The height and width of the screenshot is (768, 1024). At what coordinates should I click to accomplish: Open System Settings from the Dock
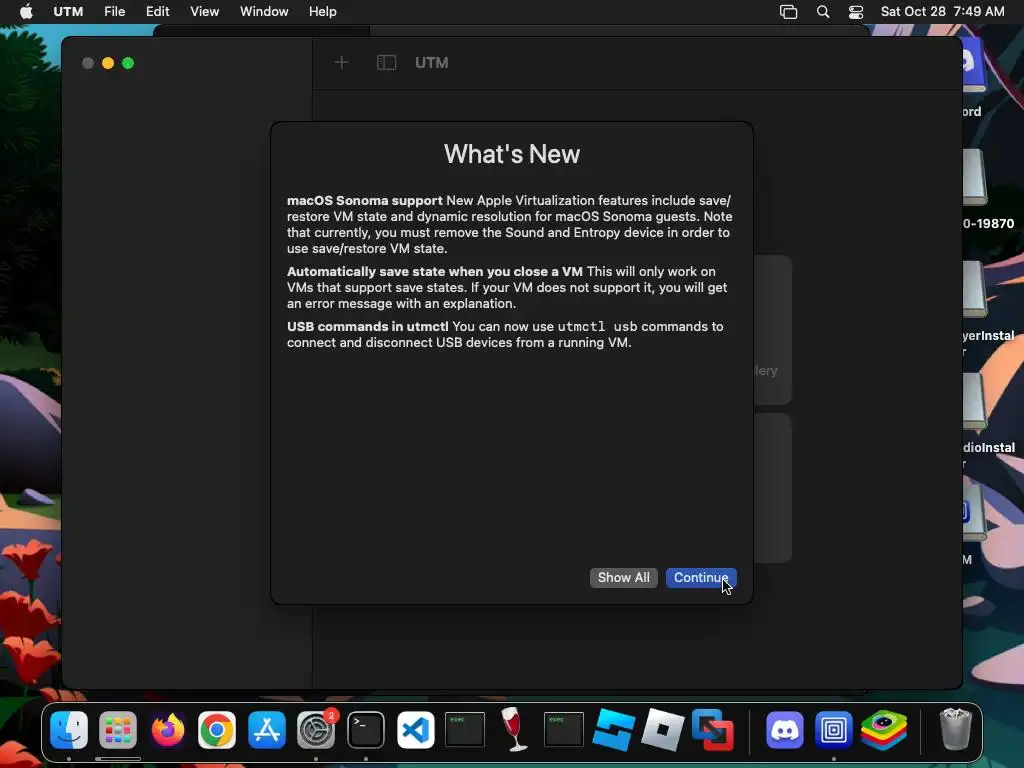point(316,729)
